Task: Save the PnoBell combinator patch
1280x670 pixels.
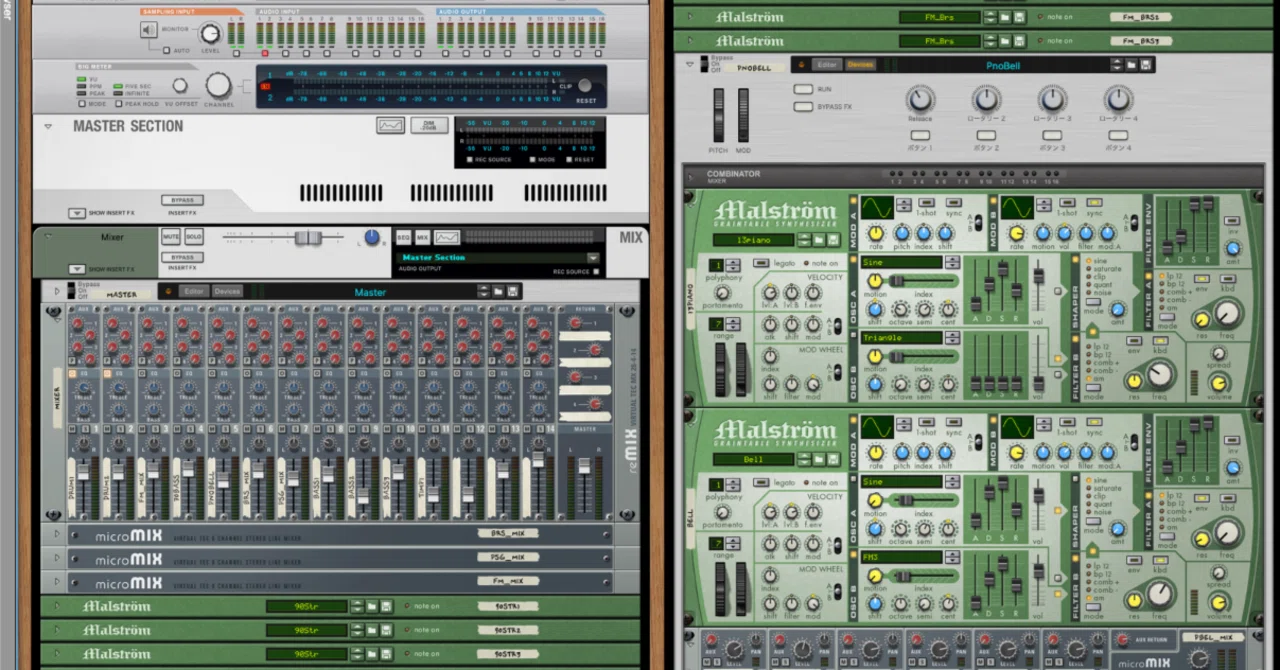Action: tap(1147, 64)
